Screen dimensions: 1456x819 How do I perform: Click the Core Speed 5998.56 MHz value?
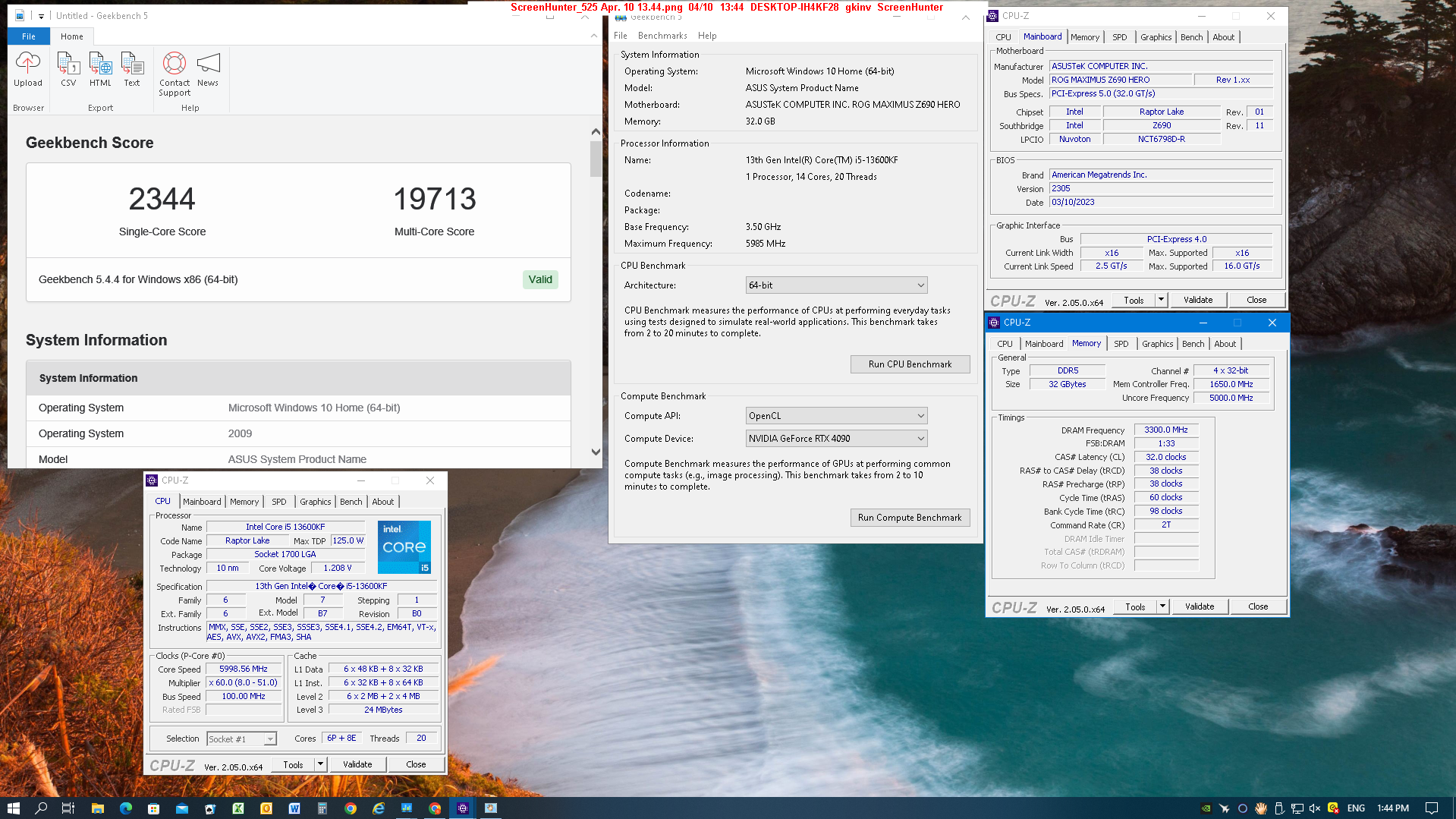coord(244,669)
